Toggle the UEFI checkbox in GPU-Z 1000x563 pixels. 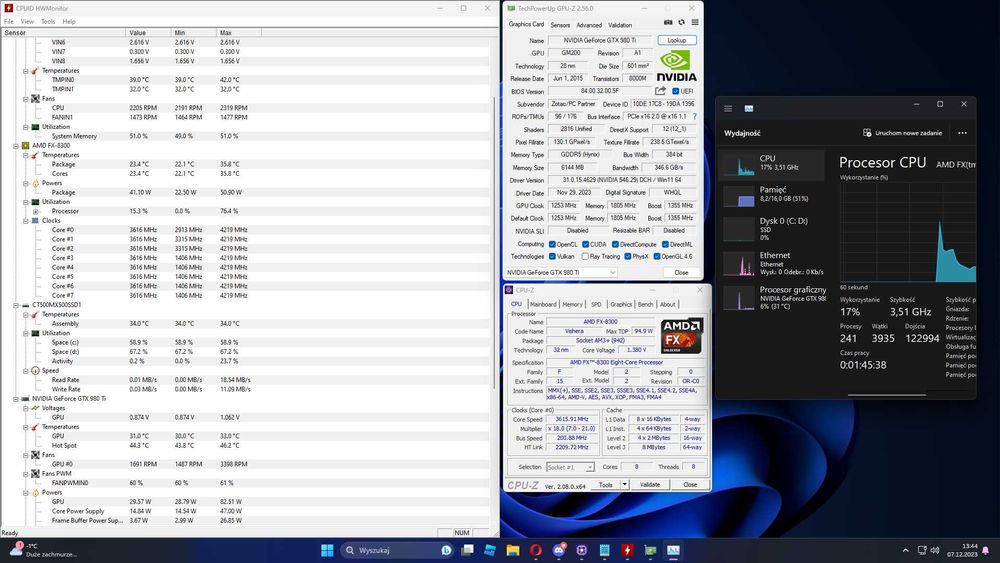pos(677,91)
